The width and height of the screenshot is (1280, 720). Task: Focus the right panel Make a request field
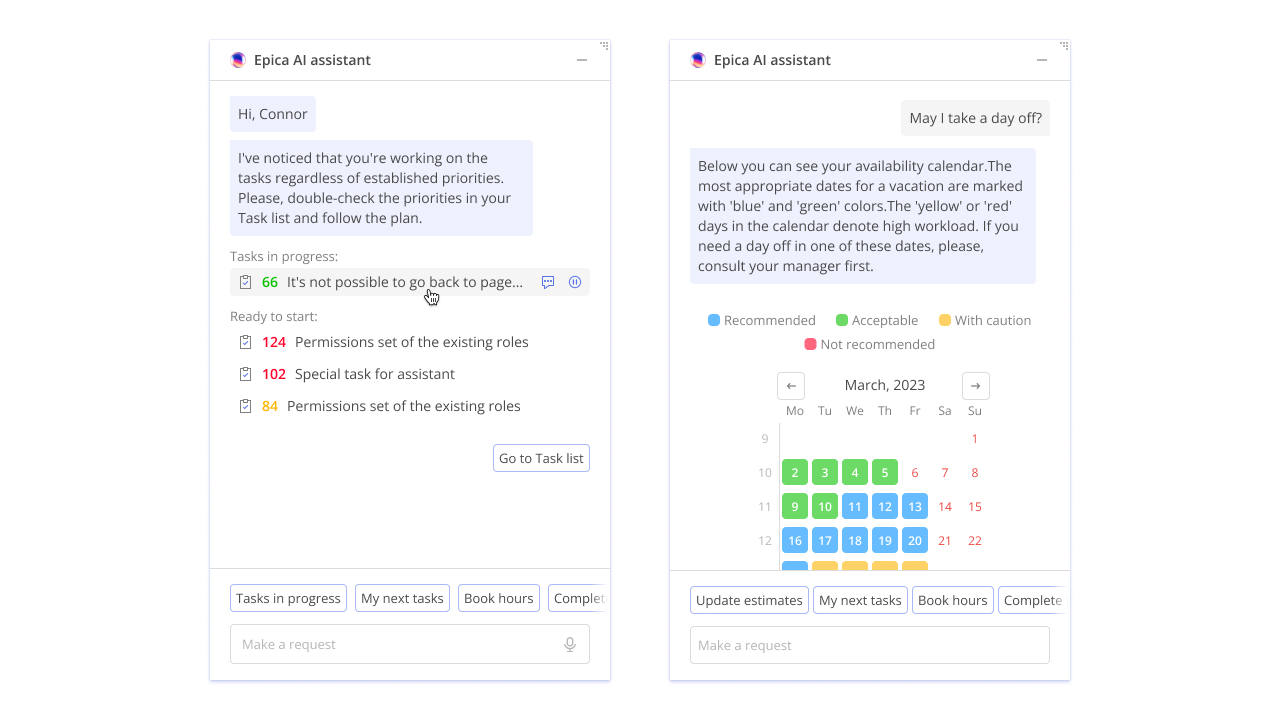coord(869,645)
